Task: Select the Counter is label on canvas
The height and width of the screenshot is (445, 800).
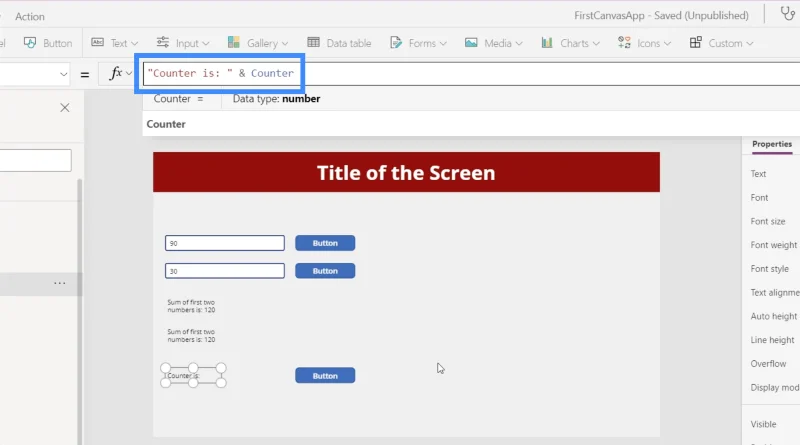Action: coord(193,376)
